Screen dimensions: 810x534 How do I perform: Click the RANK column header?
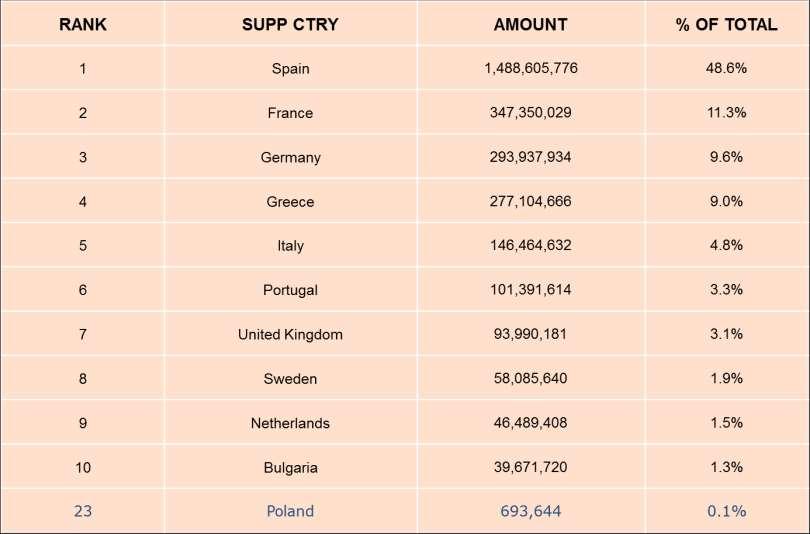pyautogui.click(x=83, y=24)
